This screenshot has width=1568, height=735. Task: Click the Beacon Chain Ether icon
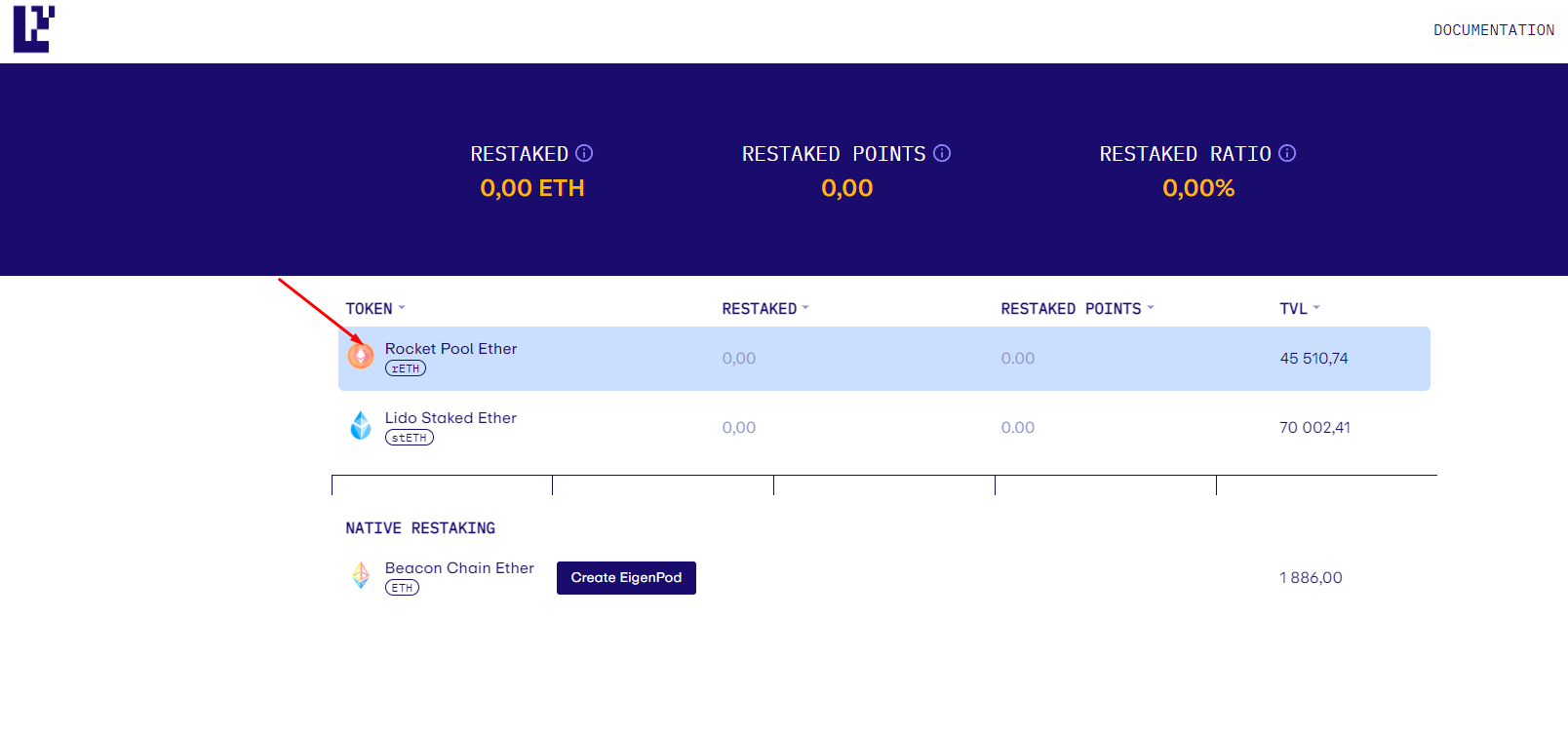361,575
